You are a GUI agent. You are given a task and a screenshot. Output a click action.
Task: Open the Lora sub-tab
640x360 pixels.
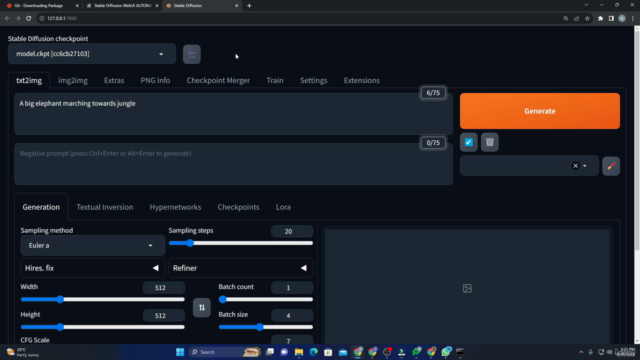(x=283, y=207)
